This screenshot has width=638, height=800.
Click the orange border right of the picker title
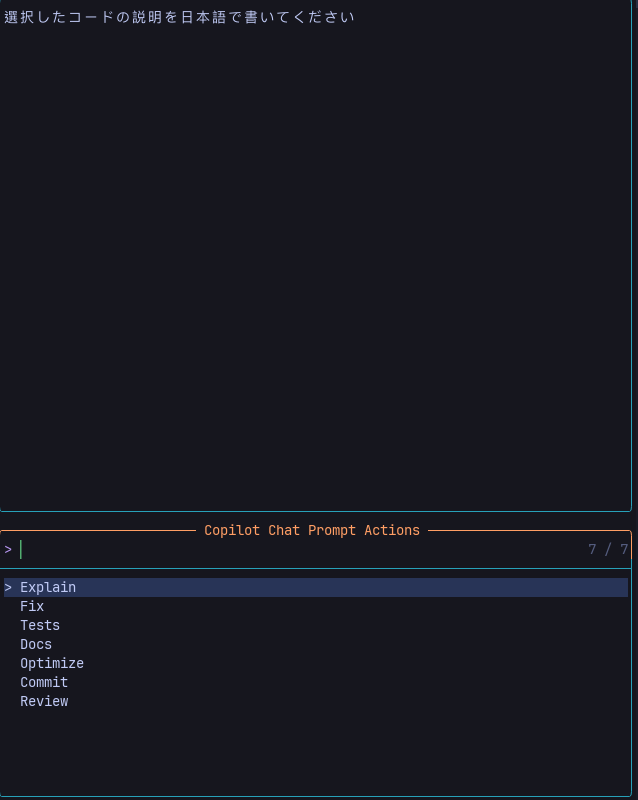[528, 531]
